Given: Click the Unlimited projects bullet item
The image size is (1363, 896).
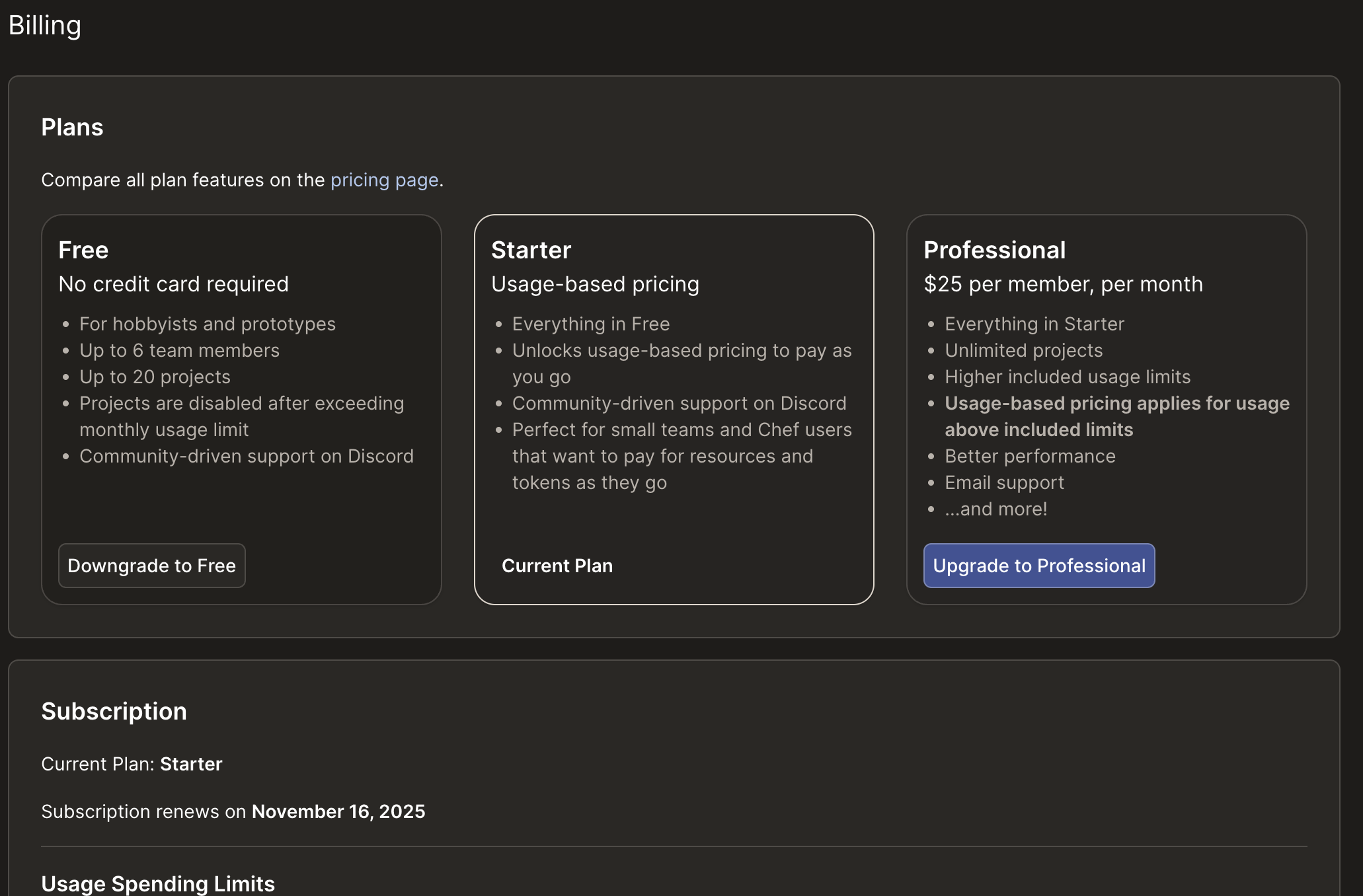Looking at the screenshot, I should [x=1023, y=350].
